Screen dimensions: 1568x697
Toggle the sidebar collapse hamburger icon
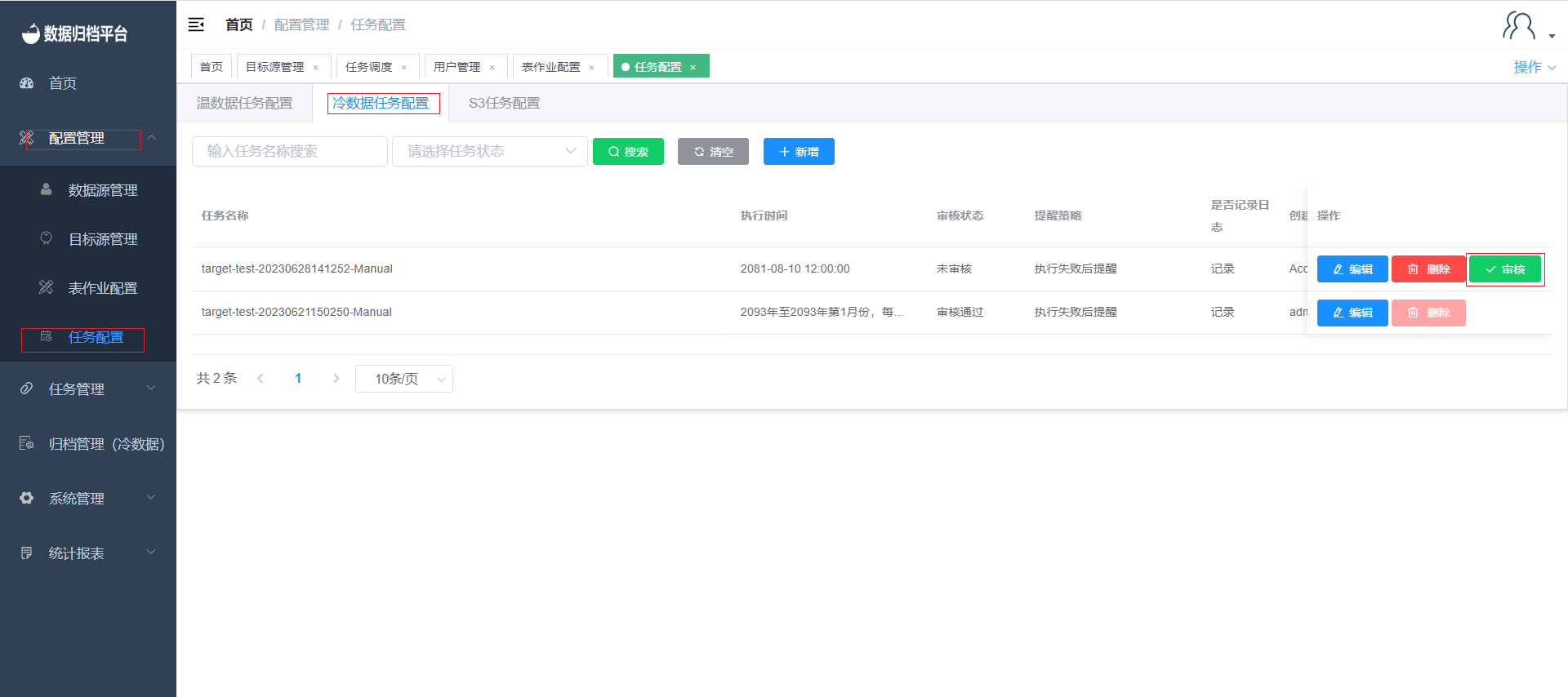[196, 24]
